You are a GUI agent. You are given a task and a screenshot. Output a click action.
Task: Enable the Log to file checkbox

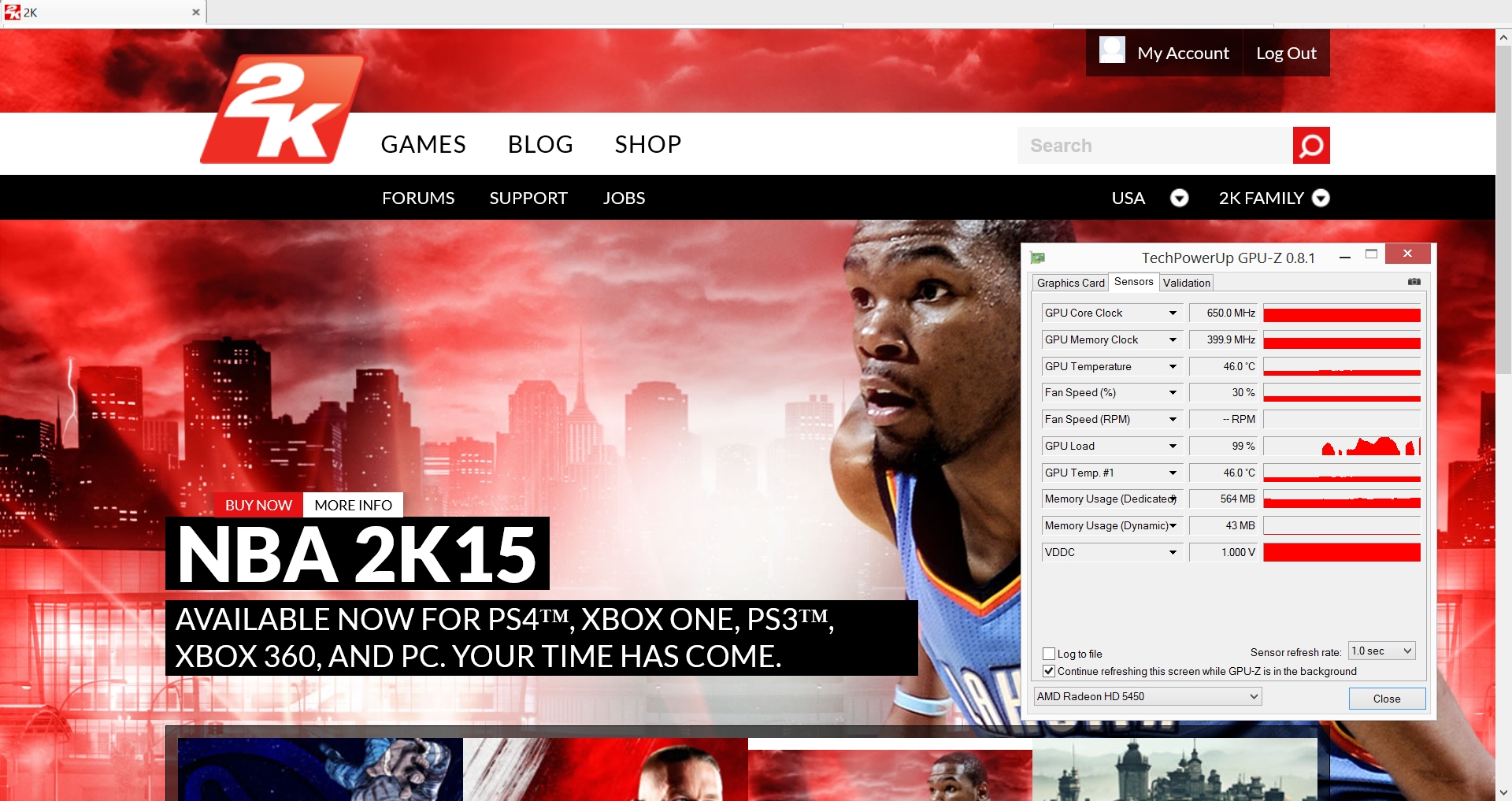[x=1049, y=654]
